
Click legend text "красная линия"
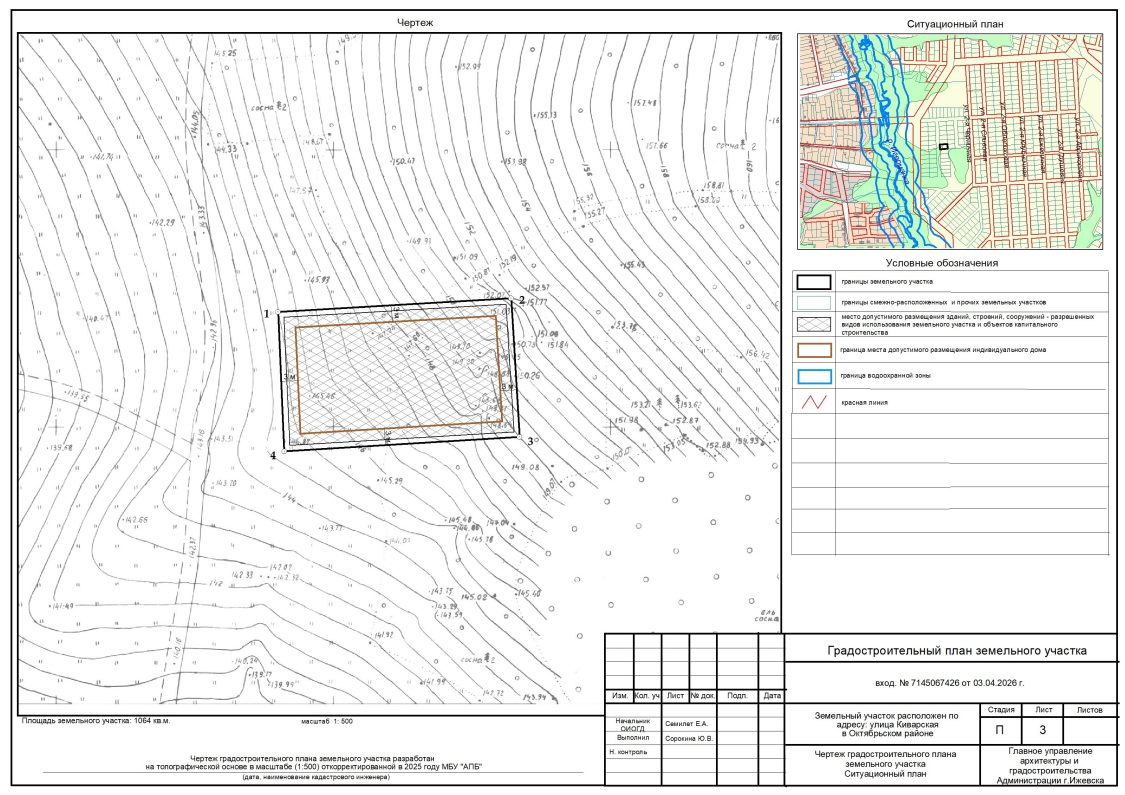[x=865, y=403]
